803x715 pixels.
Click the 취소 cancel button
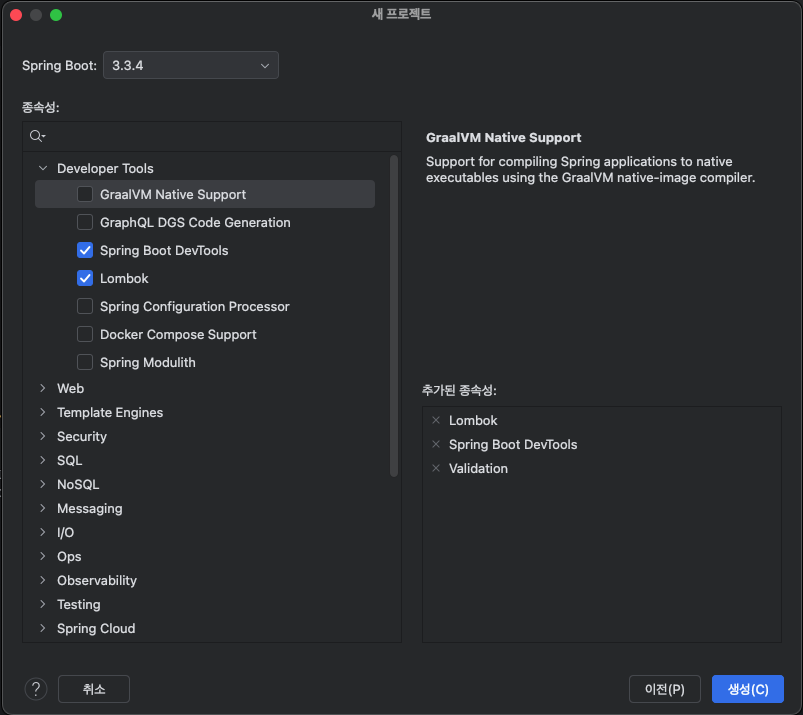tap(94, 689)
